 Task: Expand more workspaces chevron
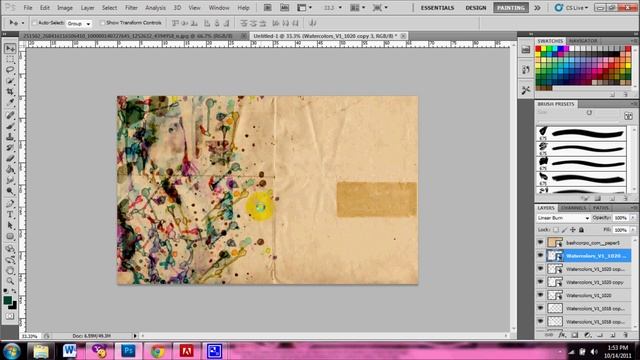coord(537,8)
